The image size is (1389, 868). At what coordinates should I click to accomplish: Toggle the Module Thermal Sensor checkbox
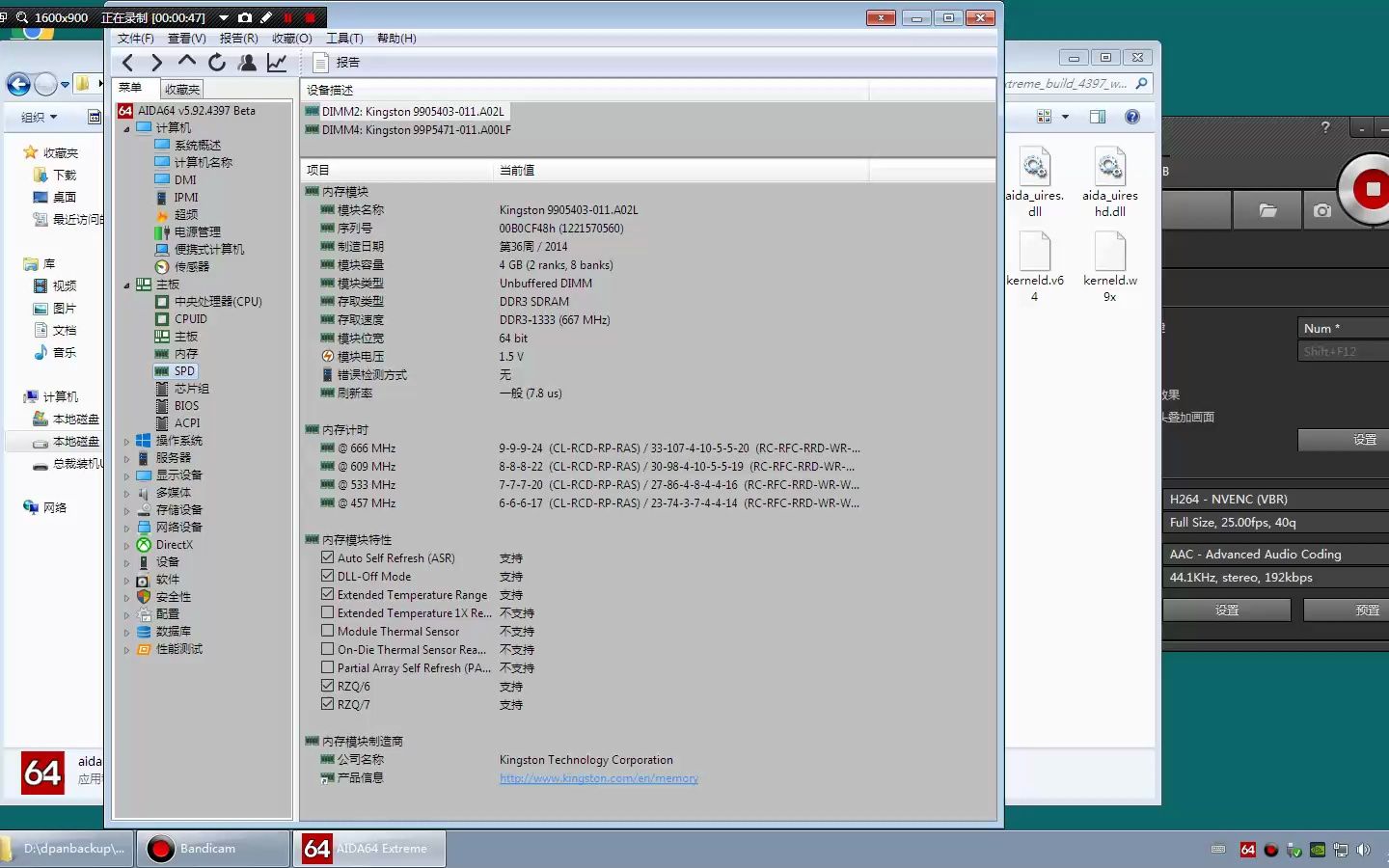(328, 631)
